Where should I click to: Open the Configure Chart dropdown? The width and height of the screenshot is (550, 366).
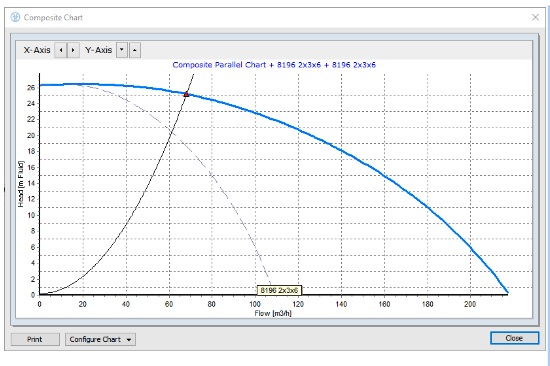pos(100,339)
